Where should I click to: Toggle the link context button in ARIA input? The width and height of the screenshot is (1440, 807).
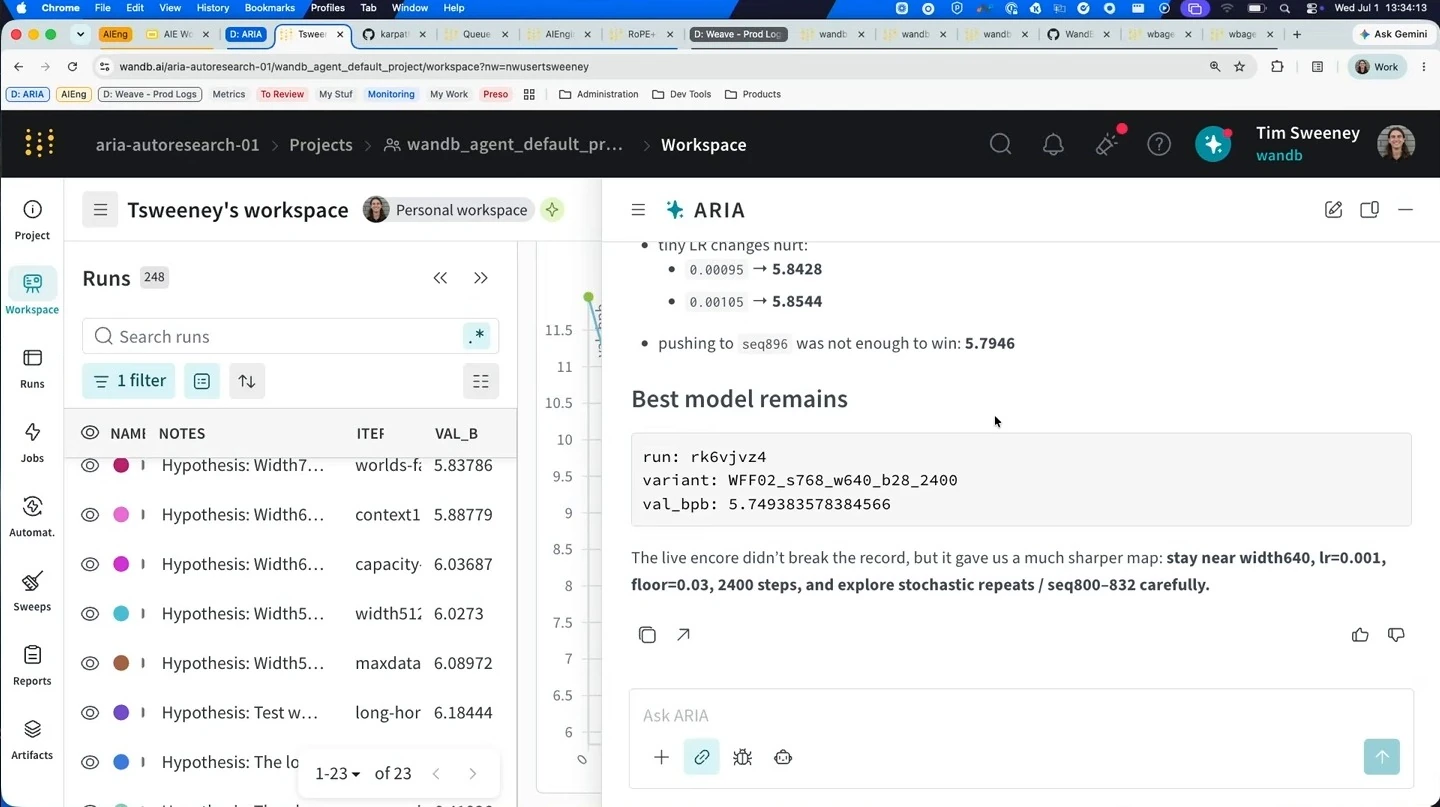coord(701,757)
